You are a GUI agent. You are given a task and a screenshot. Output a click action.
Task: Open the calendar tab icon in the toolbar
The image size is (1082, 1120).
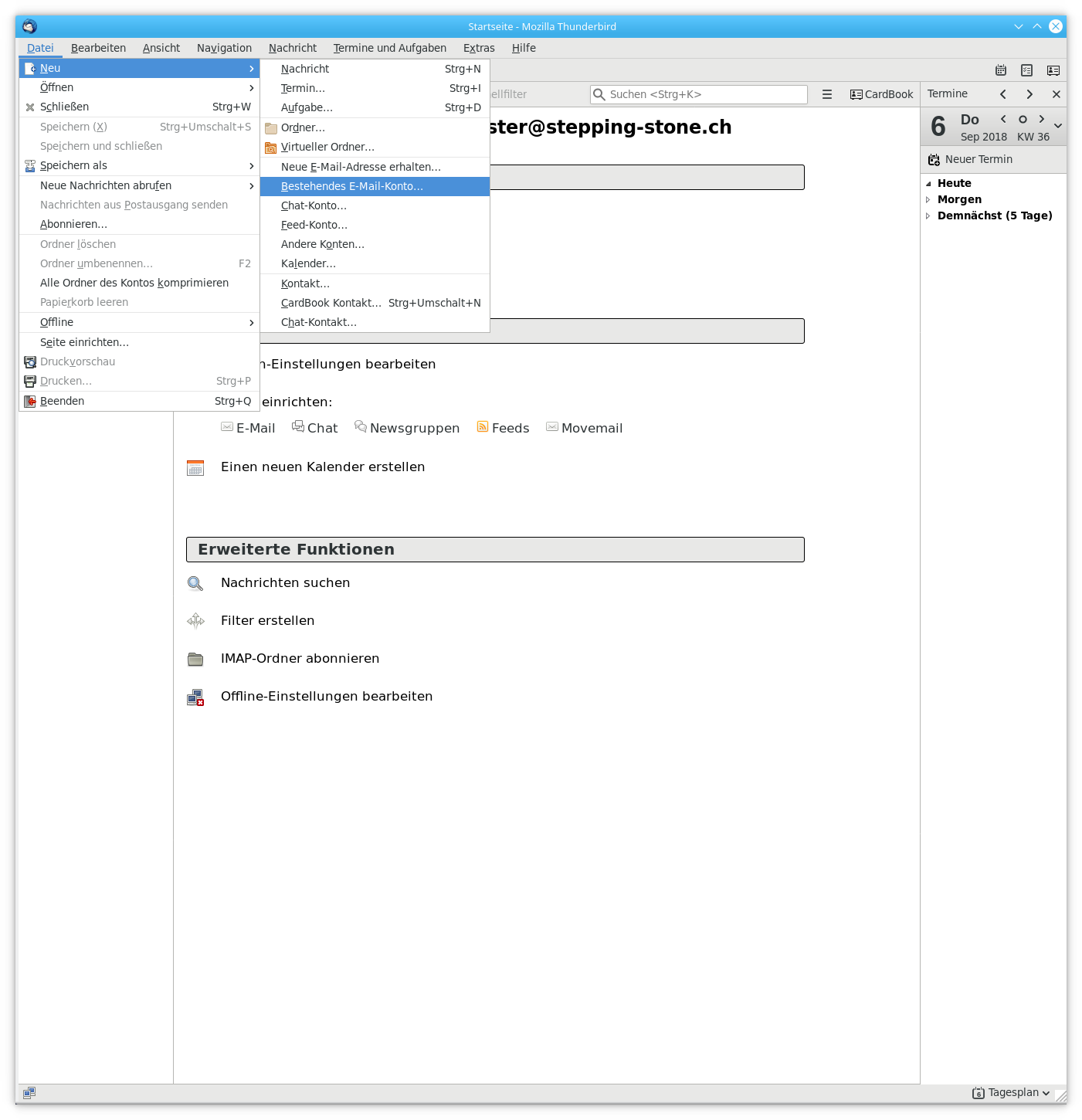click(1001, 70)
